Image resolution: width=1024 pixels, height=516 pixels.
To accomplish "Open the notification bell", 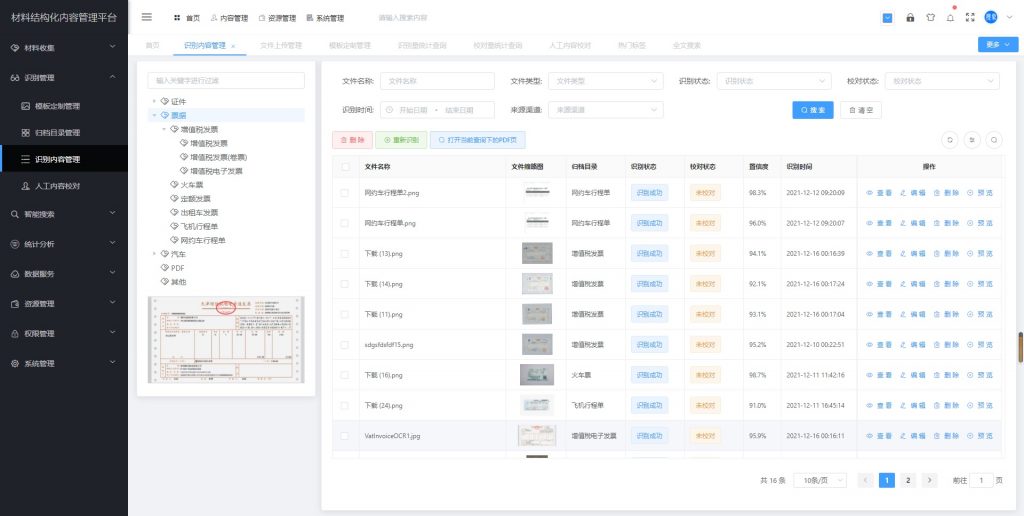I will tap(950, 18).
